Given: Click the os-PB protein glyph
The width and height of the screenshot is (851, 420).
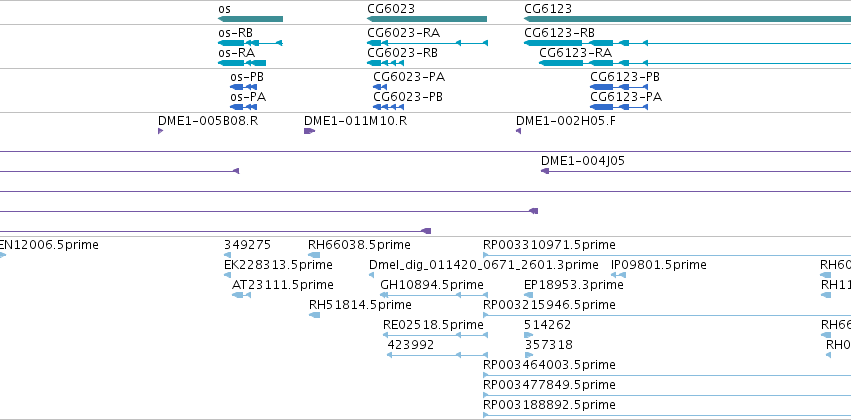Looking at the screenshot, I should click(243, 87).
